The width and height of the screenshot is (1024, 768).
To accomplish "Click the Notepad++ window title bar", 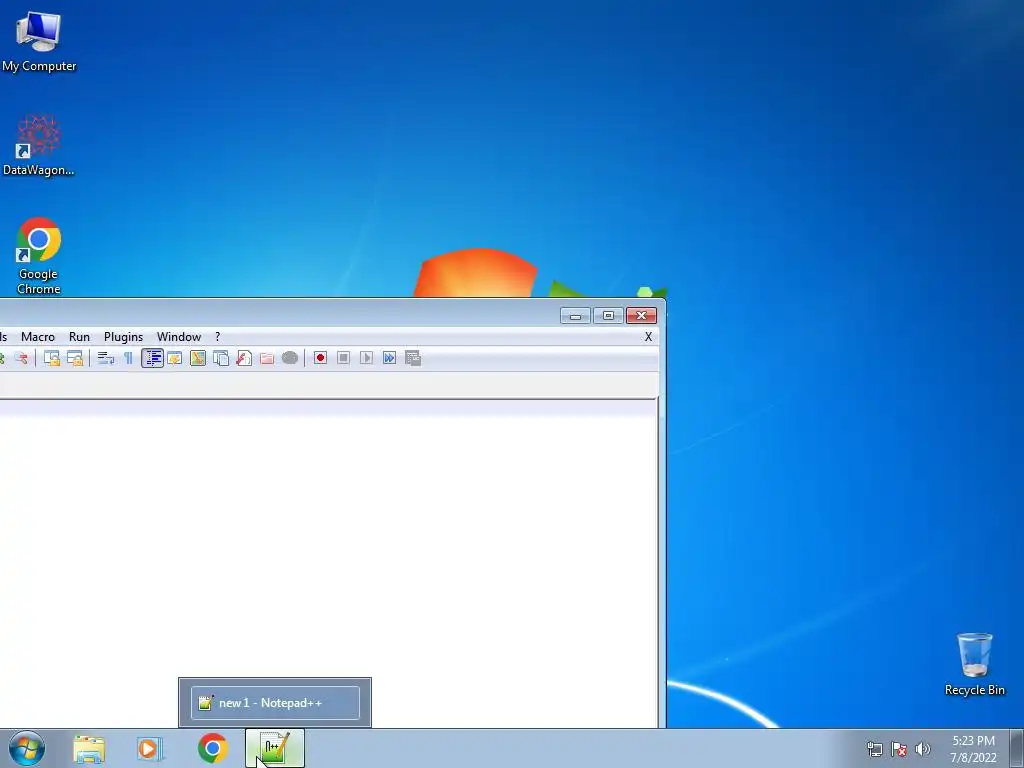I will coord(278,315).
